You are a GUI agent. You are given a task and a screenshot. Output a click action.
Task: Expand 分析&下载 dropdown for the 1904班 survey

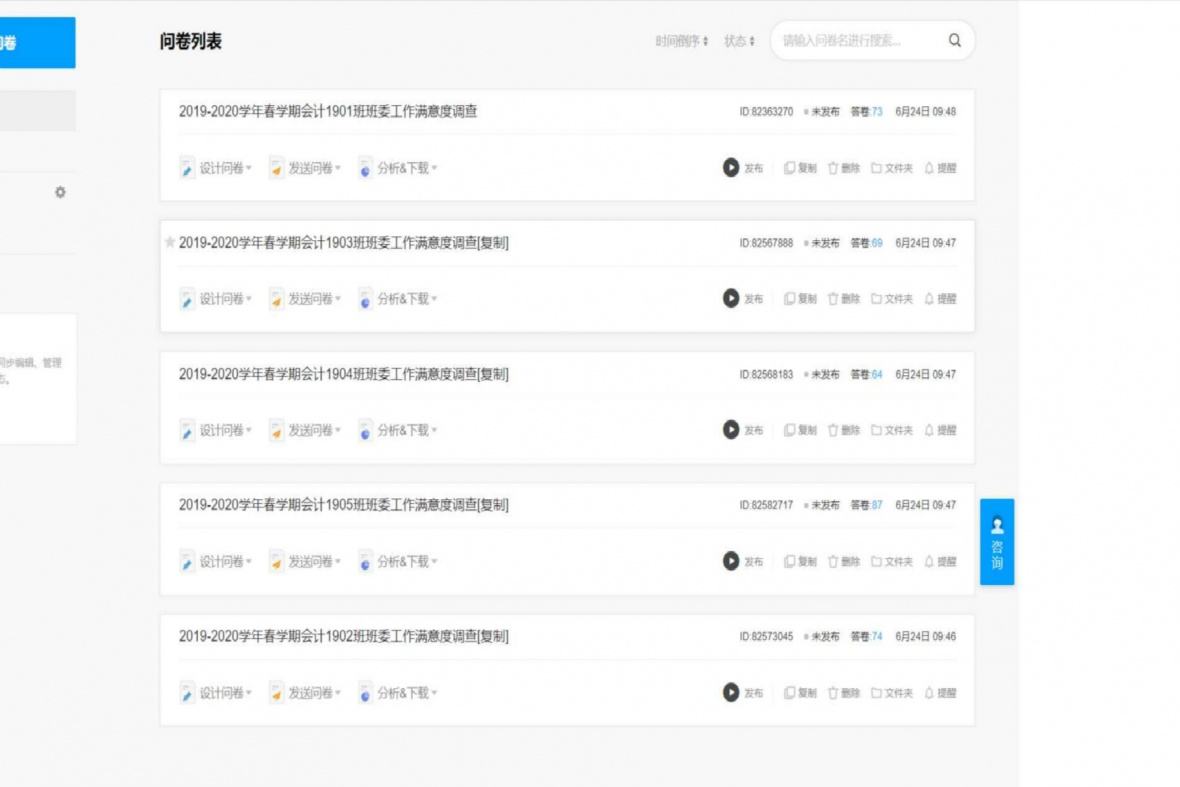click(x=398, y=430)
